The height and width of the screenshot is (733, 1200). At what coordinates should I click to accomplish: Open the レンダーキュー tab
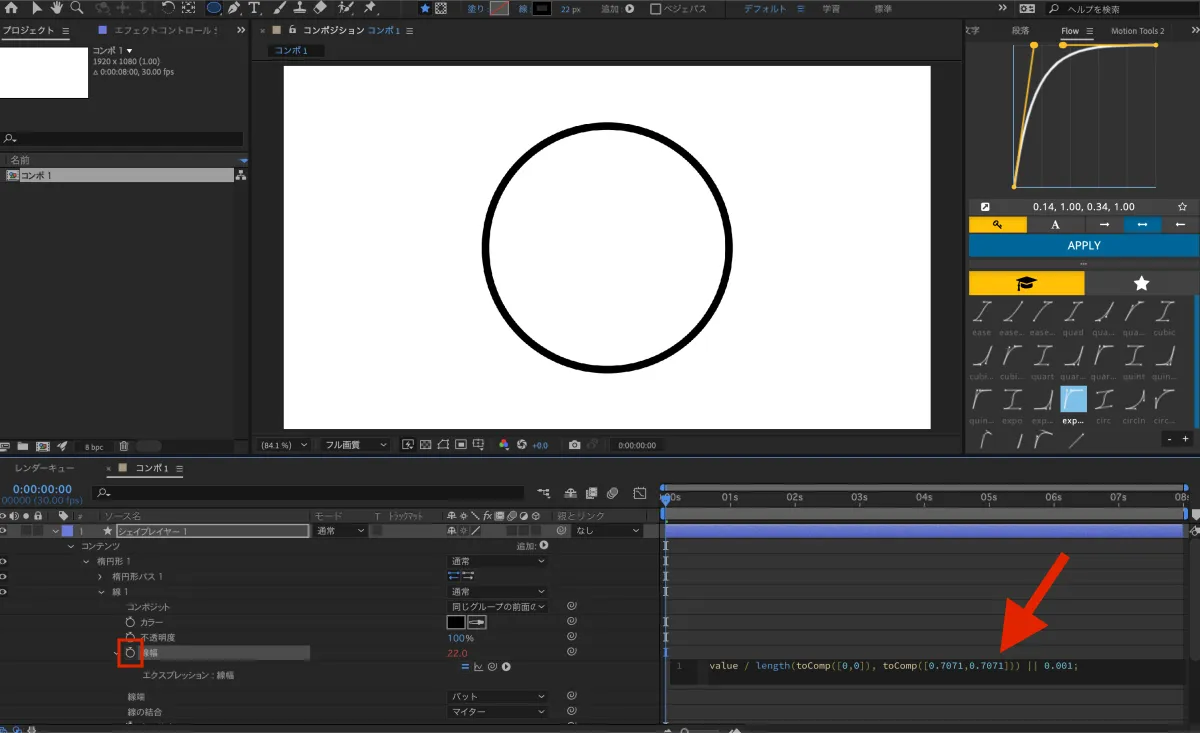point(44,468)
